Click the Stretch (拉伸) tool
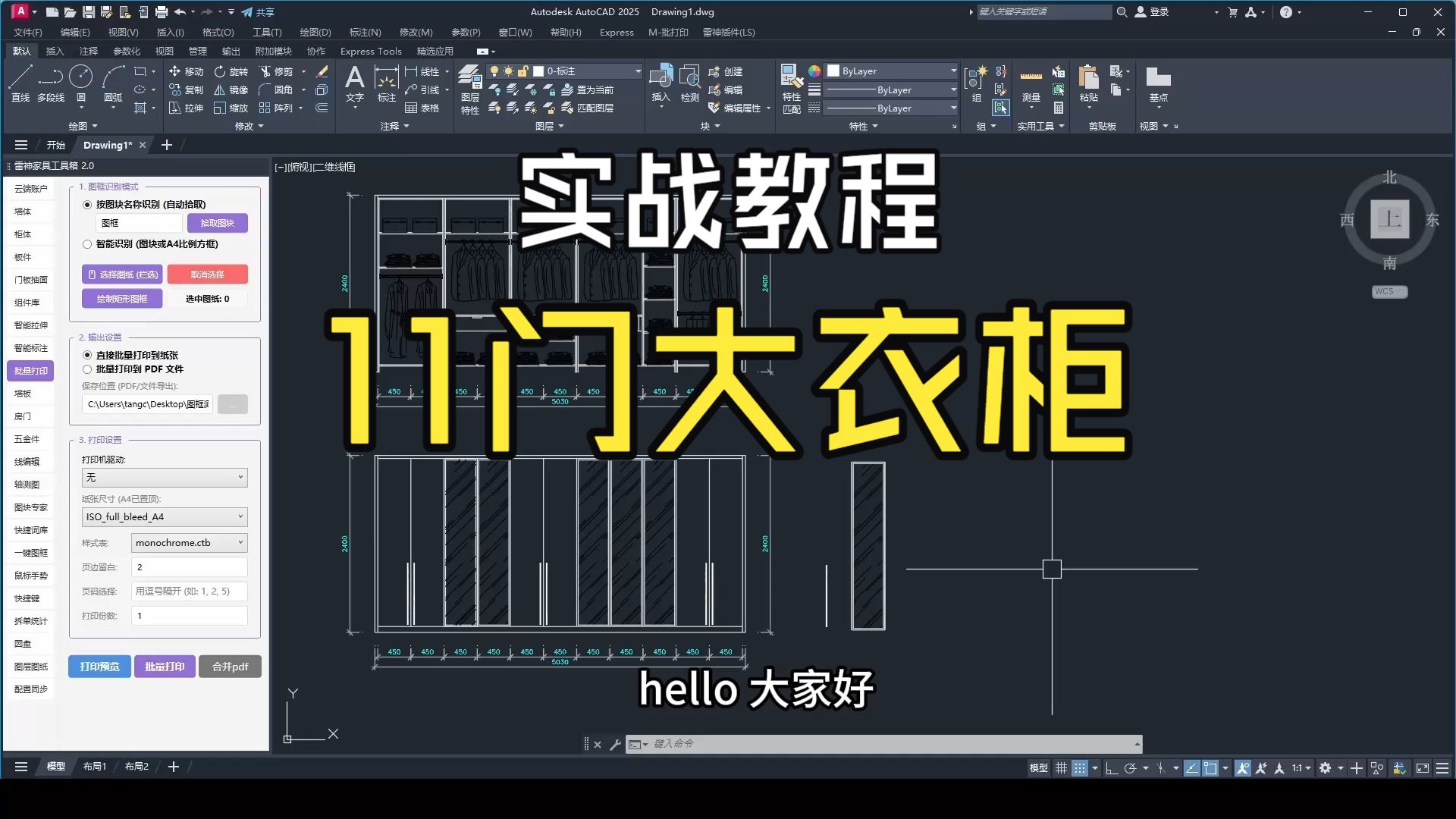 pos(187,108)
